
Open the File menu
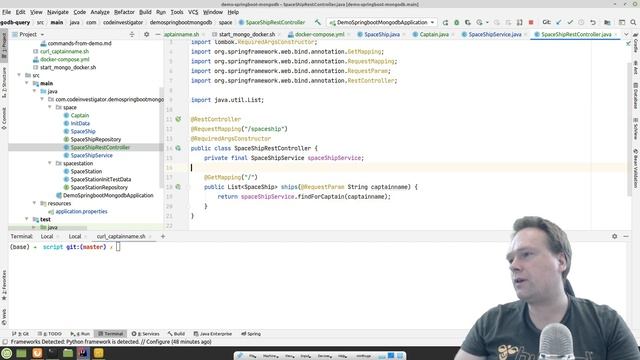pyautogui.click(x=7, y=12)
